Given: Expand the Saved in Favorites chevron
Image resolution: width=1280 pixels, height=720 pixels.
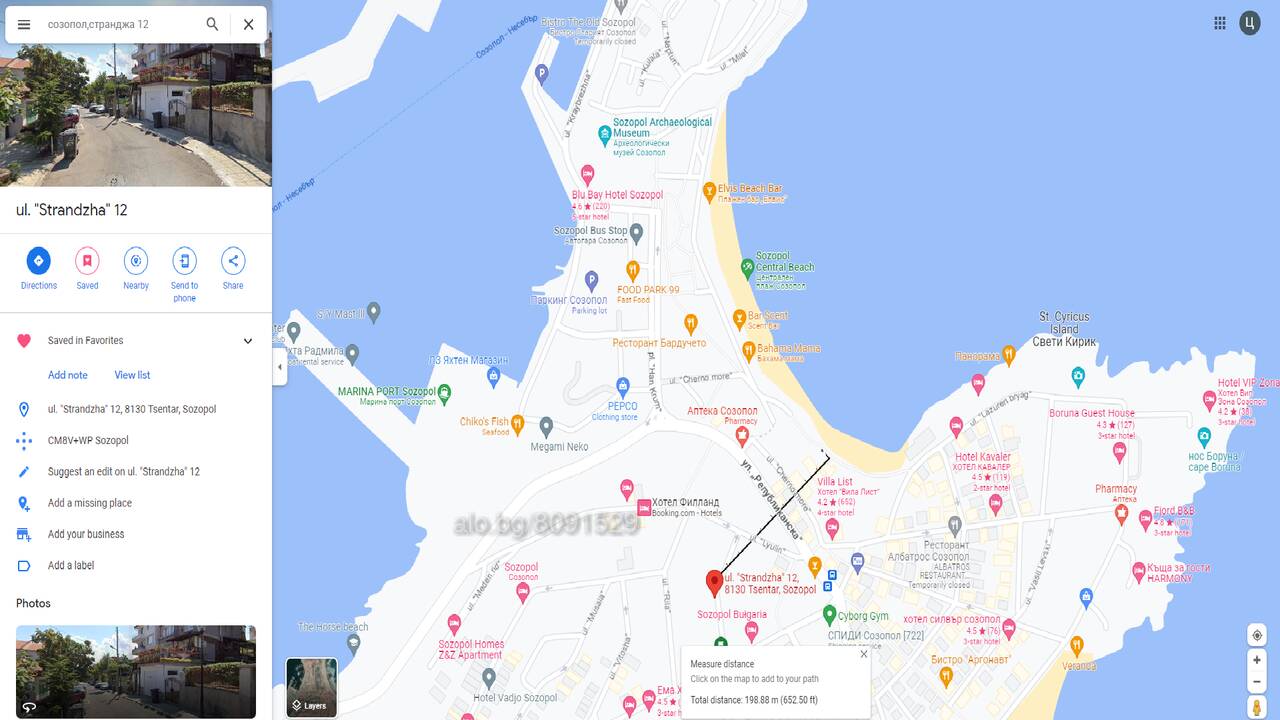Looking at the screenshot, I should [x=248, y=341].
